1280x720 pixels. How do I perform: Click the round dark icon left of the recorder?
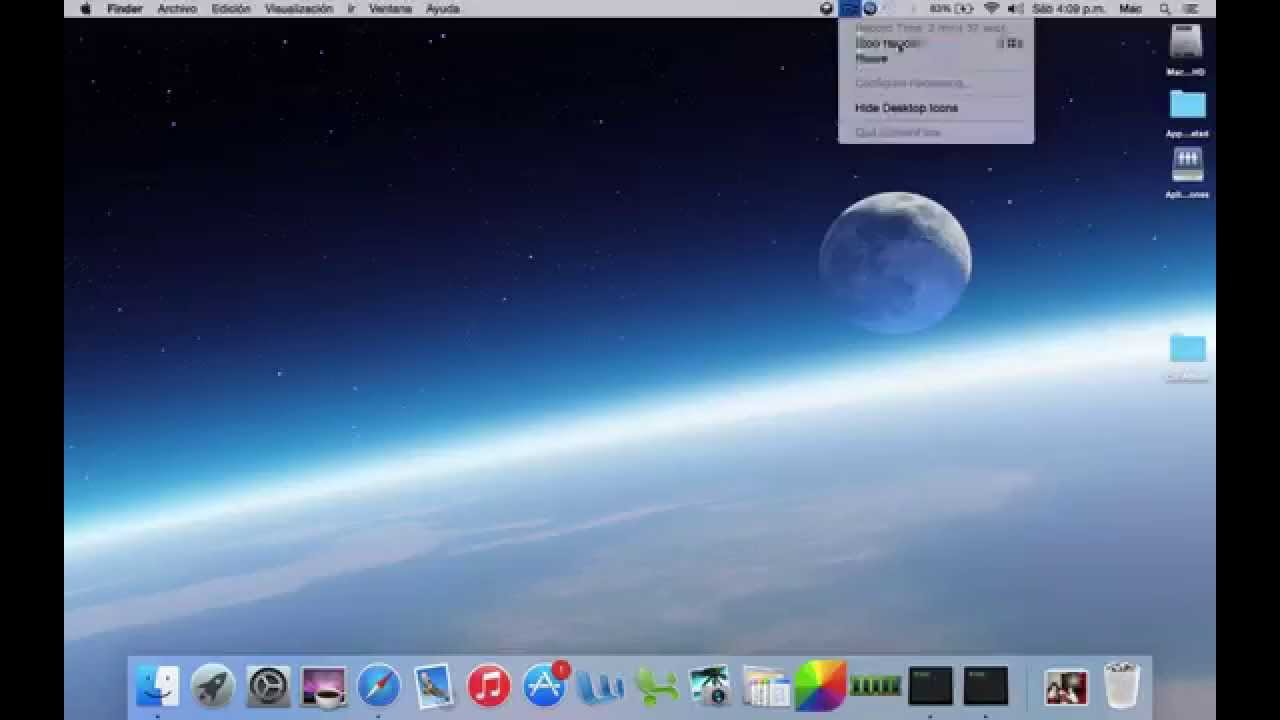click(827, 8)
